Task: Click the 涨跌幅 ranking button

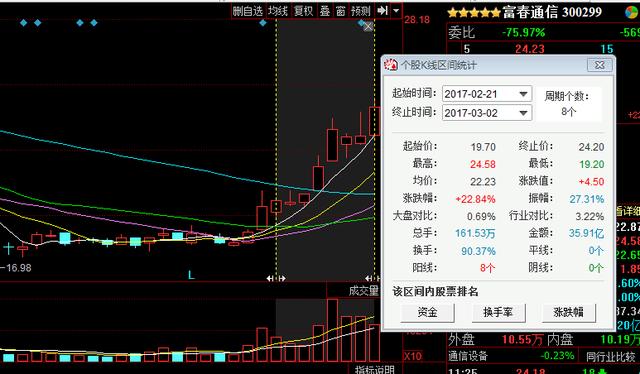Action: pyautogui.click(x=568, y=312)
